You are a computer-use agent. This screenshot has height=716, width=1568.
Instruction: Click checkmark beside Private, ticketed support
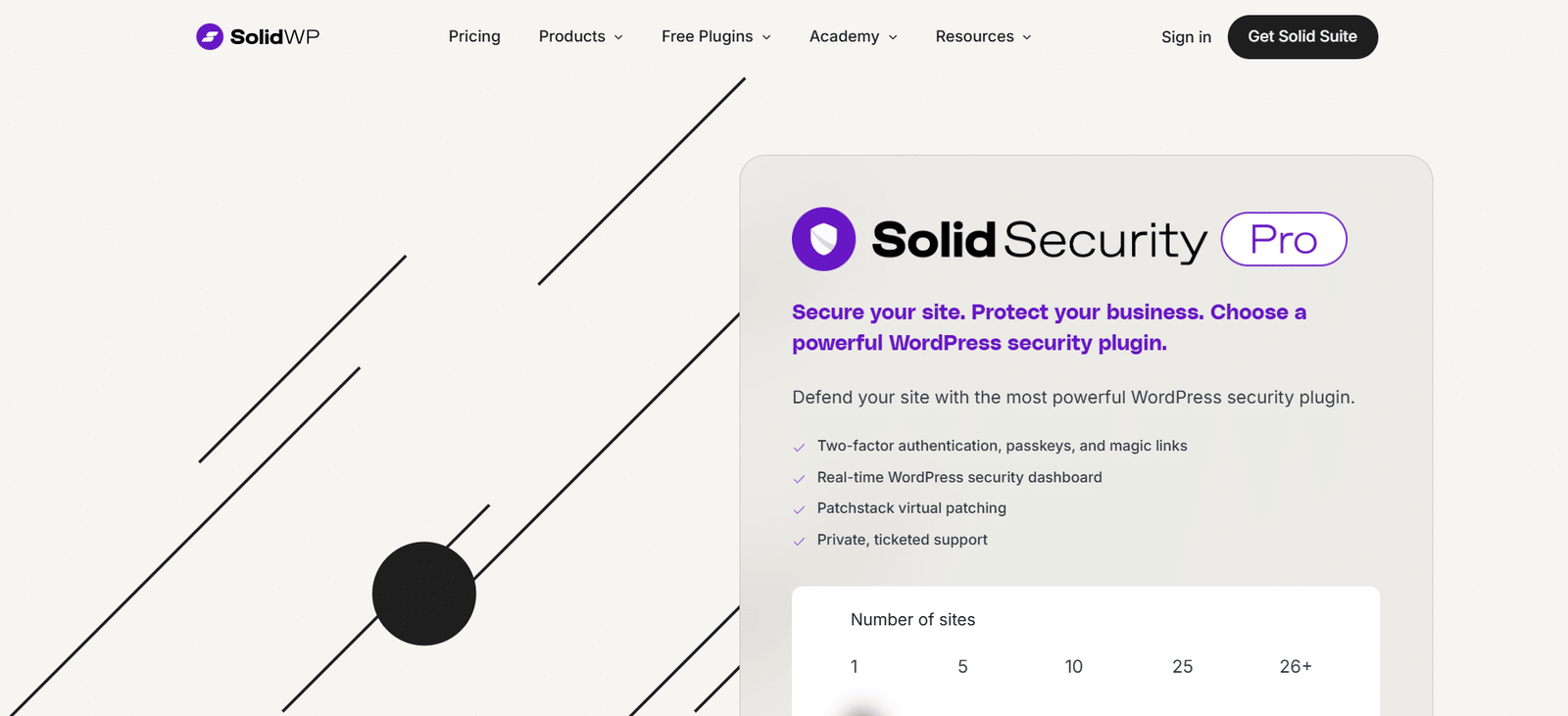point(799,541)
